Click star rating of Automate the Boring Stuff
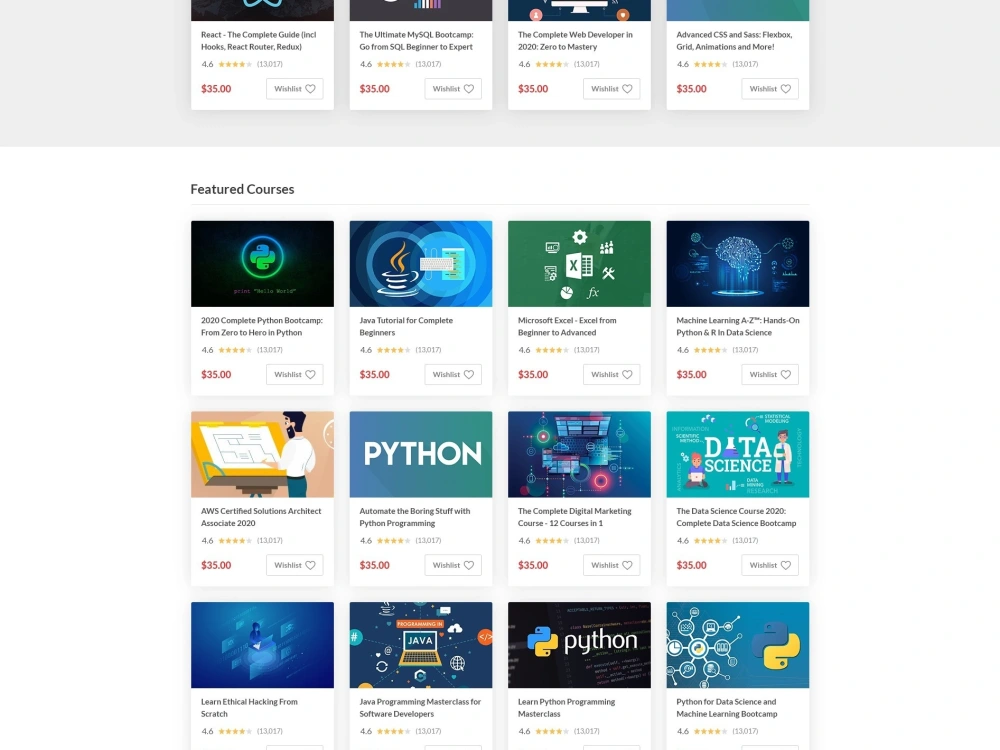Screen dimensions: 1000x750 (393, 541)
